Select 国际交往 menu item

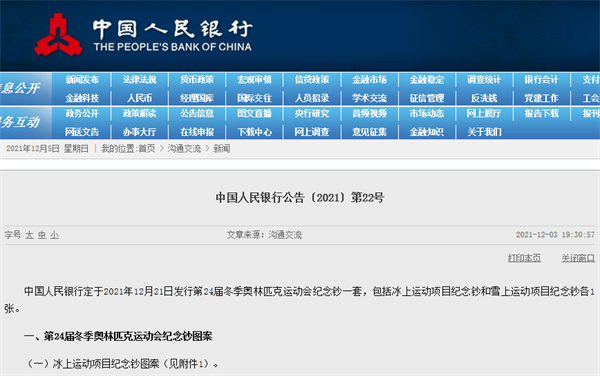[x=254, y=98]
